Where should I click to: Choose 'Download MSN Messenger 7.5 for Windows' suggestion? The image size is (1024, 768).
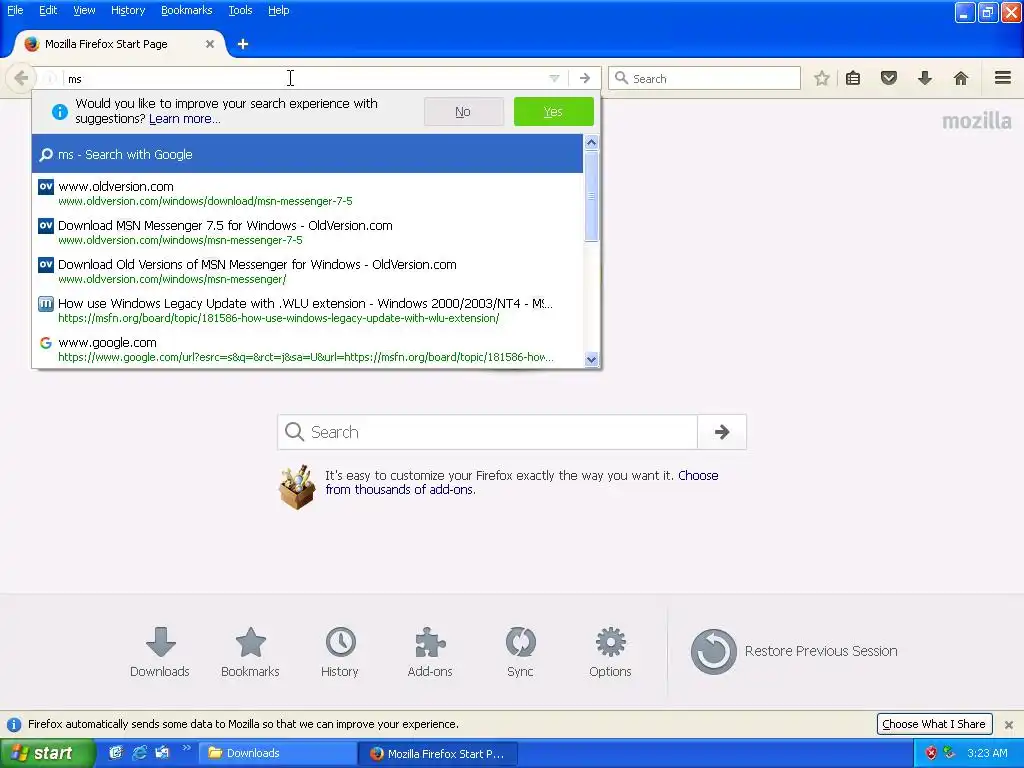[307, 232]
